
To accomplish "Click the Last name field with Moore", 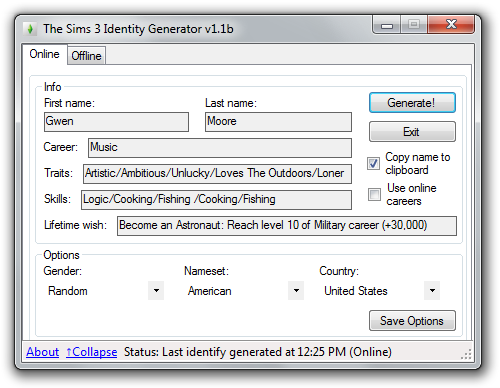I will click(278, 122).
